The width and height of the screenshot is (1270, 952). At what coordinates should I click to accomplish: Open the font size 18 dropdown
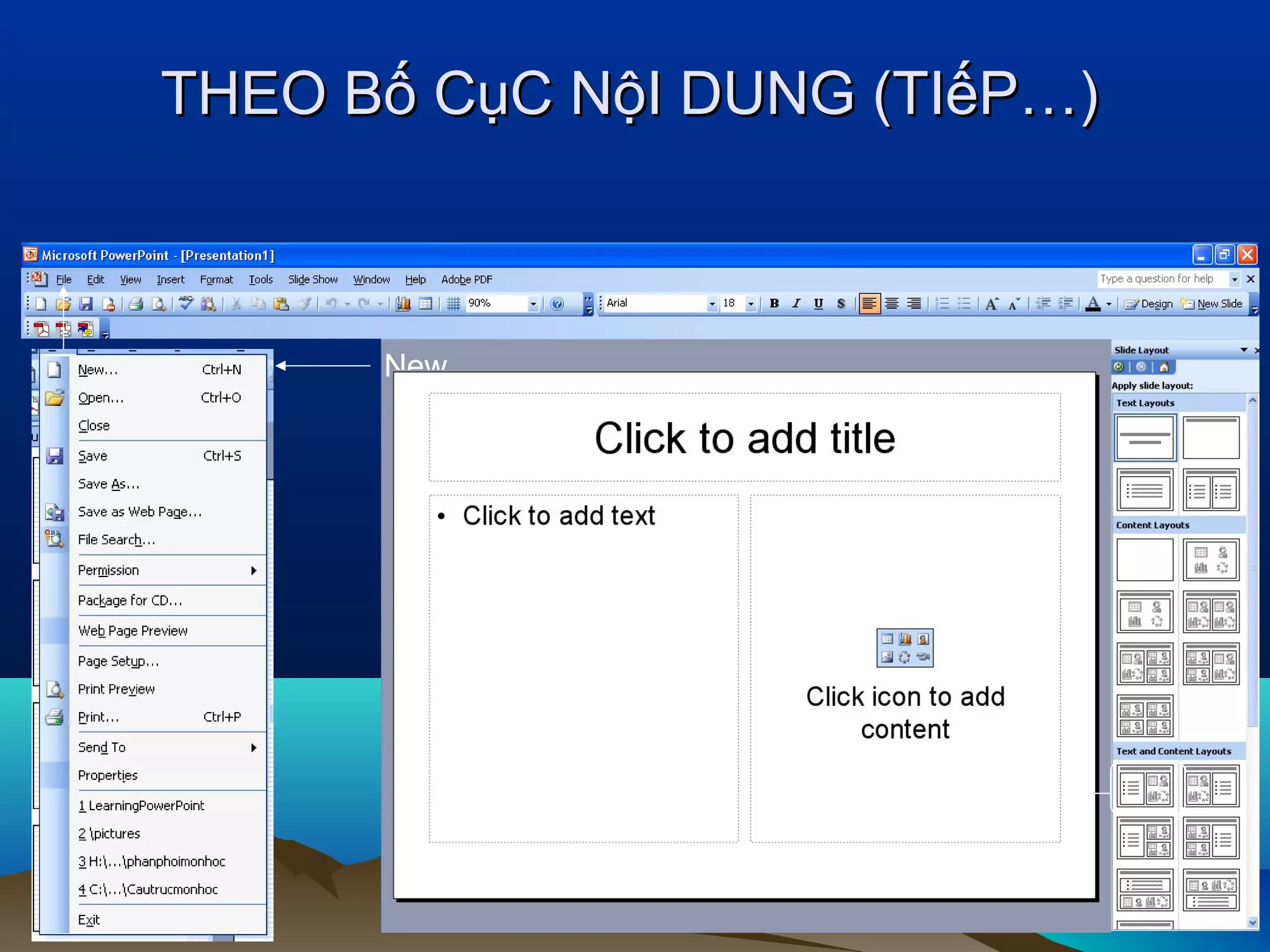(750, 304)
